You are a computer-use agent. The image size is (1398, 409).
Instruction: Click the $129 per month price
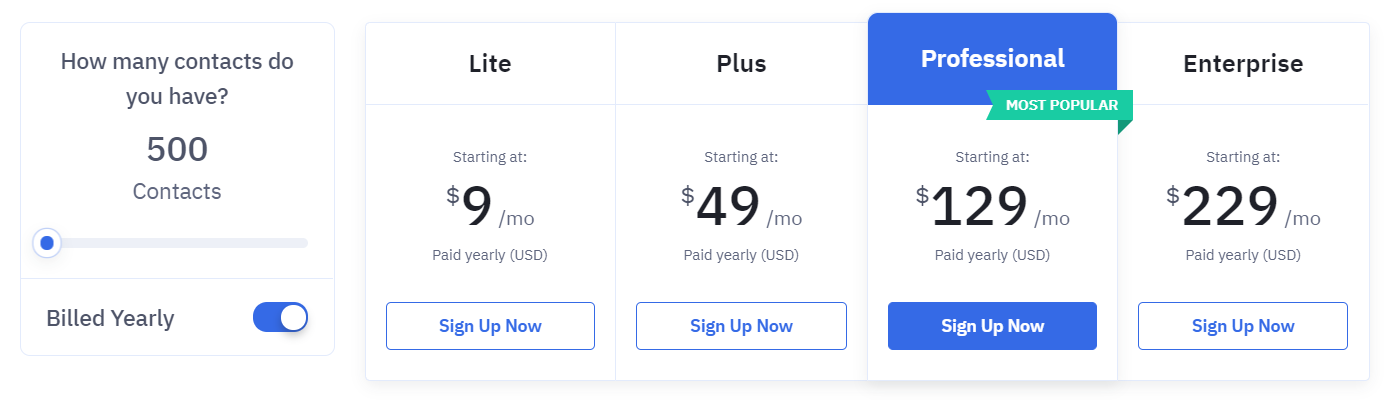(x=979, y=208)
